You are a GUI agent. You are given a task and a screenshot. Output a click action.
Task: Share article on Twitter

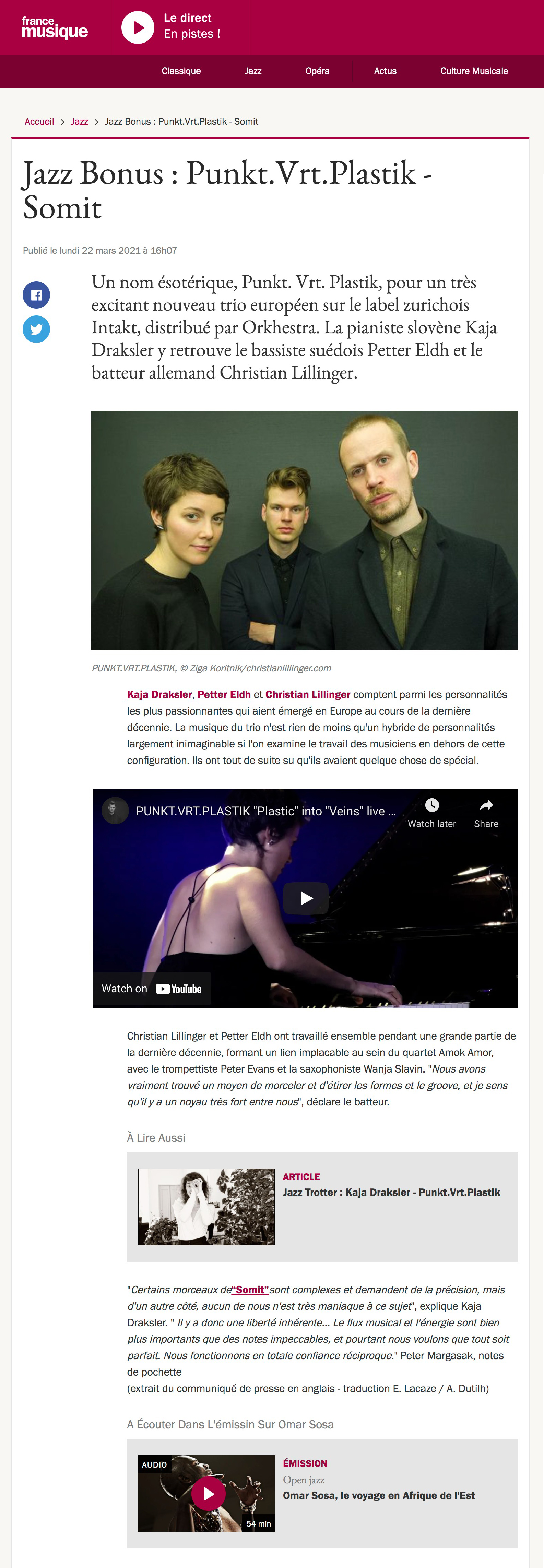(x=37, y=329)
